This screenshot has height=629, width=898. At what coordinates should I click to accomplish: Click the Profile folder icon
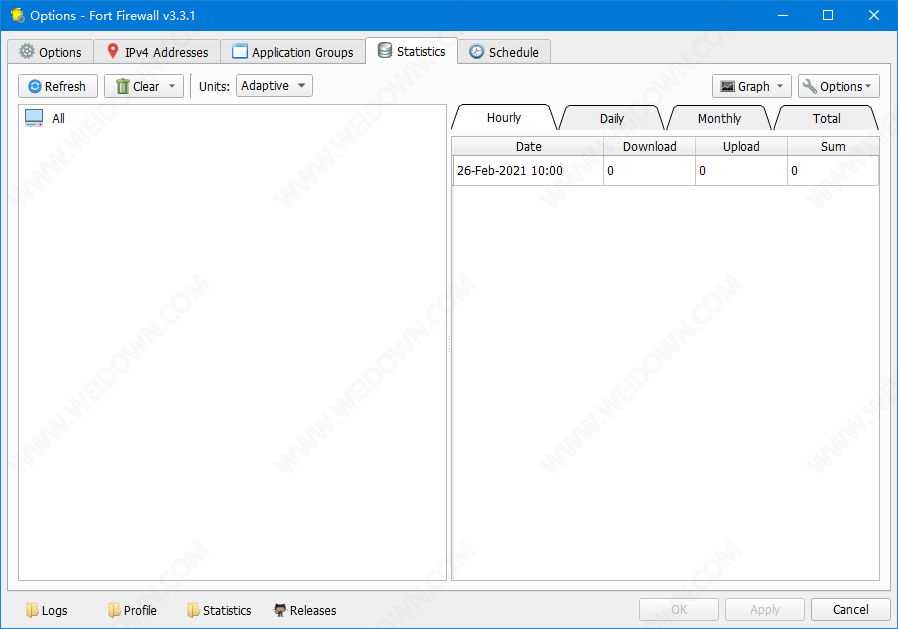pyautogui.click(x=115, y=610)
